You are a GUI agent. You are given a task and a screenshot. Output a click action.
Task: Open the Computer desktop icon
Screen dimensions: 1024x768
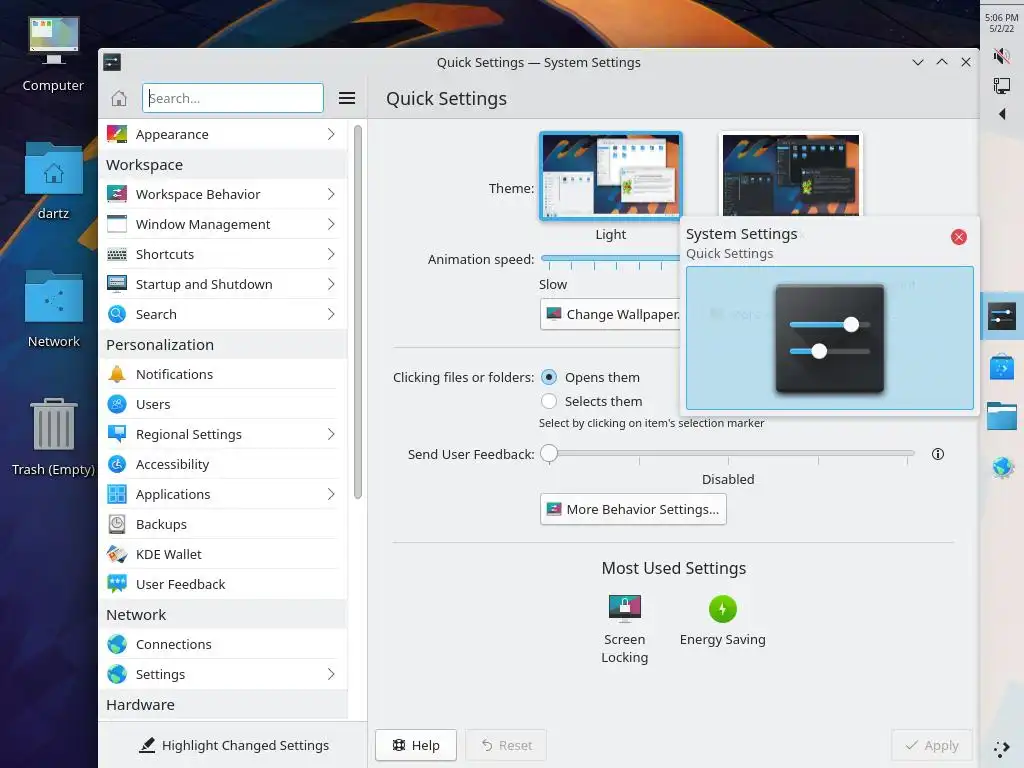coord(54,55)
